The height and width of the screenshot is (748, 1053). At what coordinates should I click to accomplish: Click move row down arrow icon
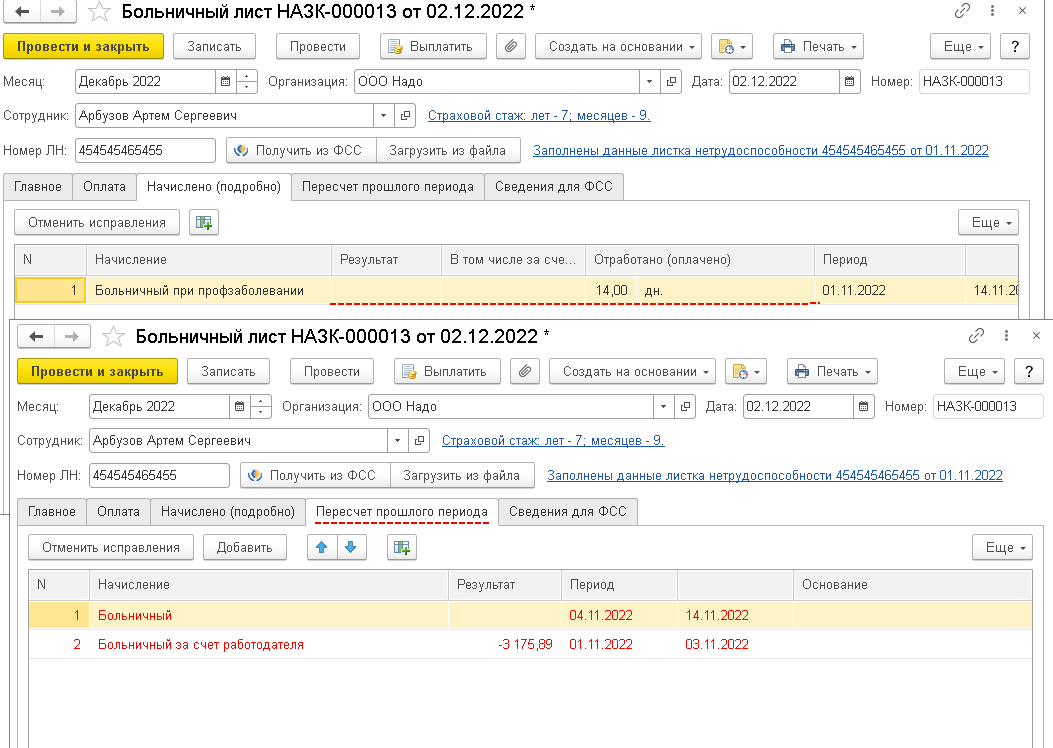pos(351,547)
